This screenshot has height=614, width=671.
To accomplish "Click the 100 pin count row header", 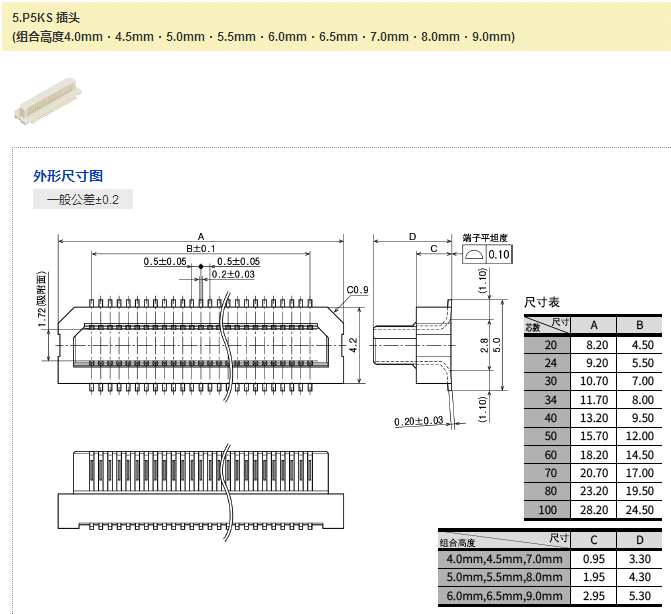I will 549,510.
